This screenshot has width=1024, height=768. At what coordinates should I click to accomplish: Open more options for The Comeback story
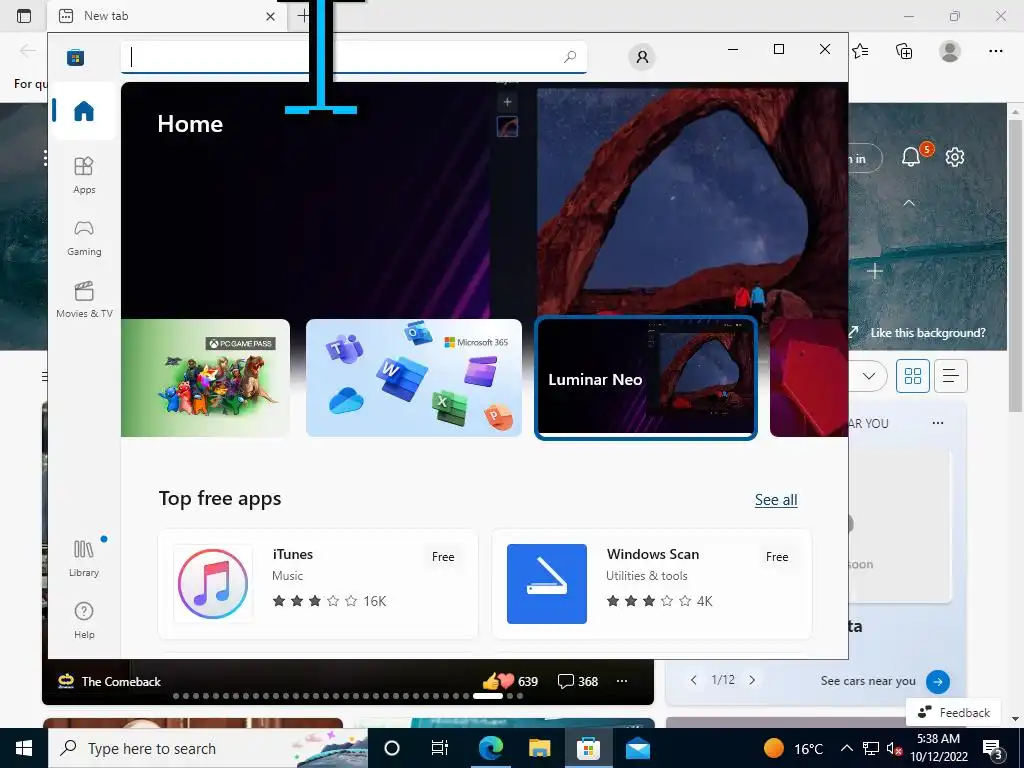(622, 681)
